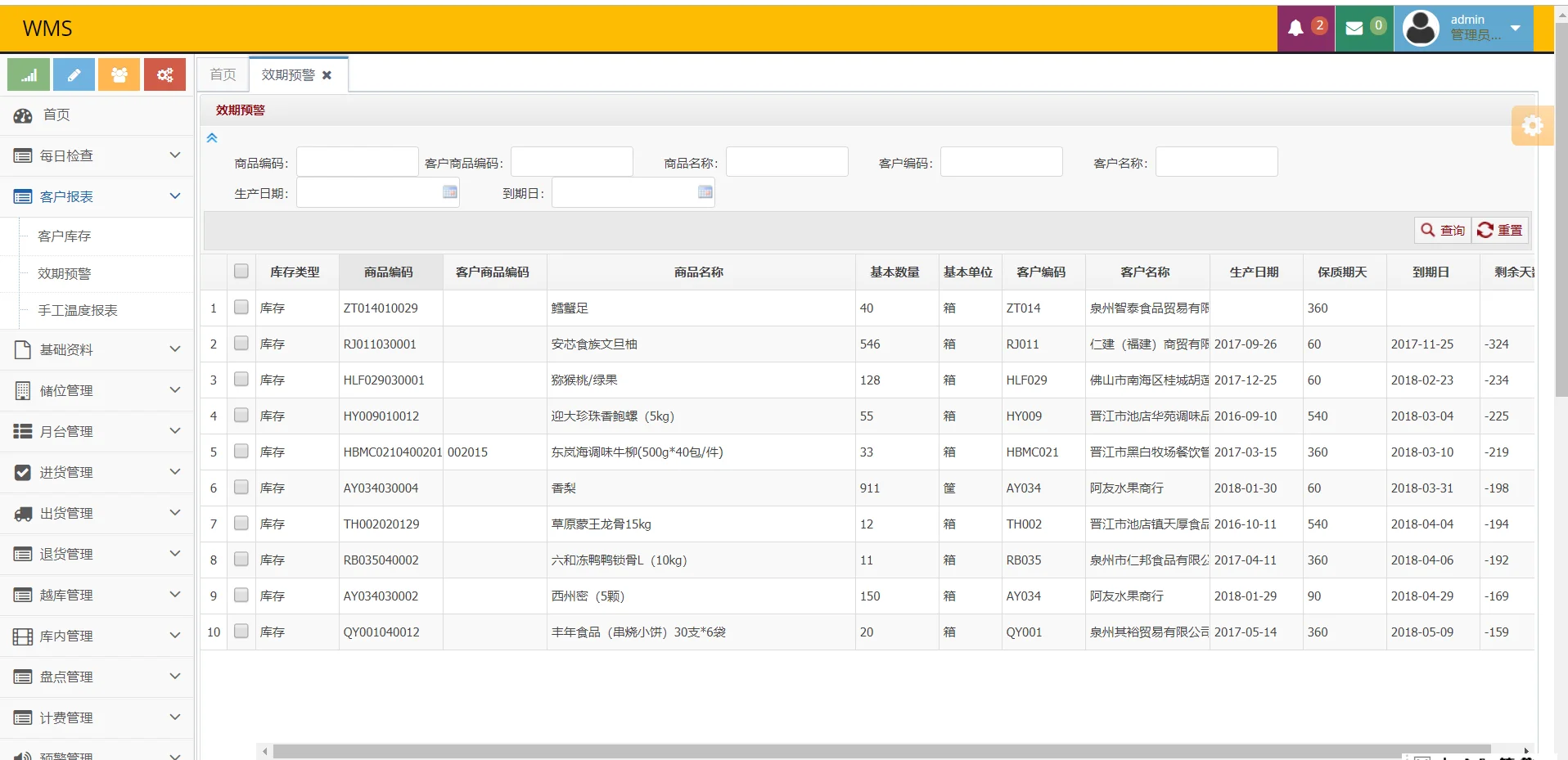This screenshot has width=1568, height=760.
Task: Click the 查询 search button
Action: tap(1441, 230)
